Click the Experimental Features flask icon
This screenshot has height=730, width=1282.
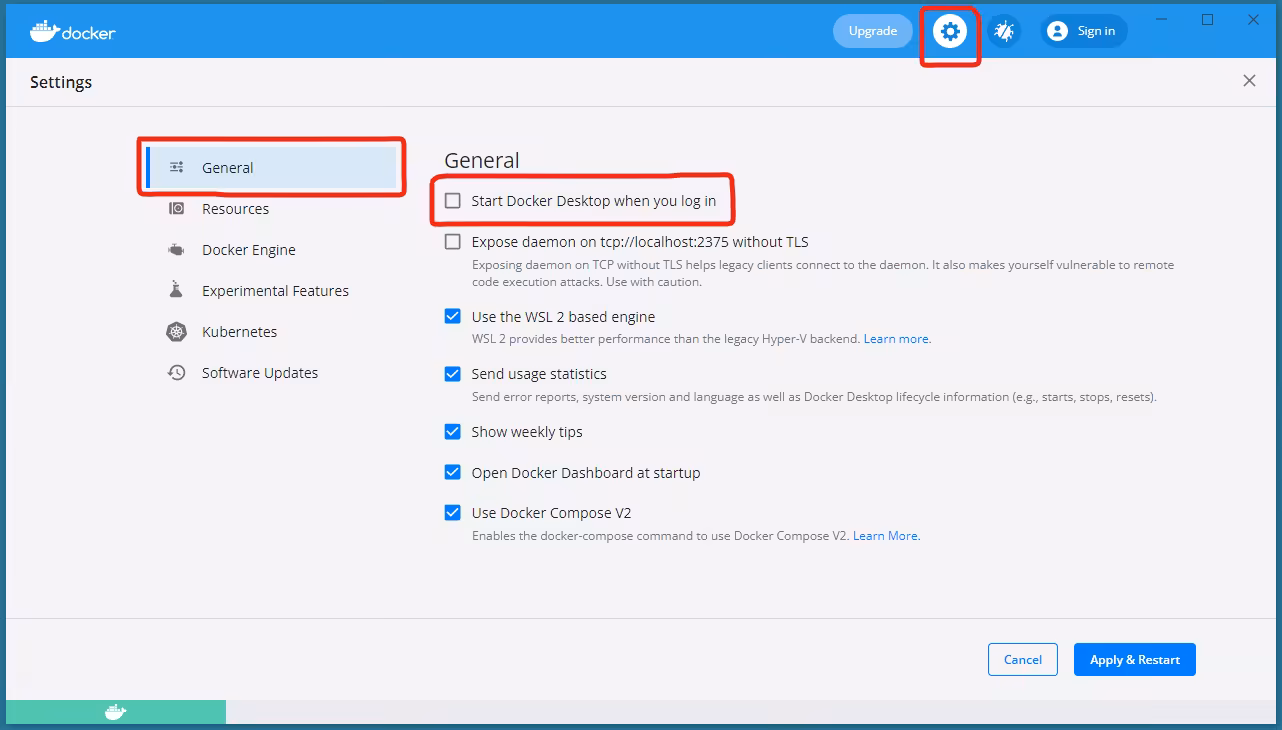click(177, 291)
